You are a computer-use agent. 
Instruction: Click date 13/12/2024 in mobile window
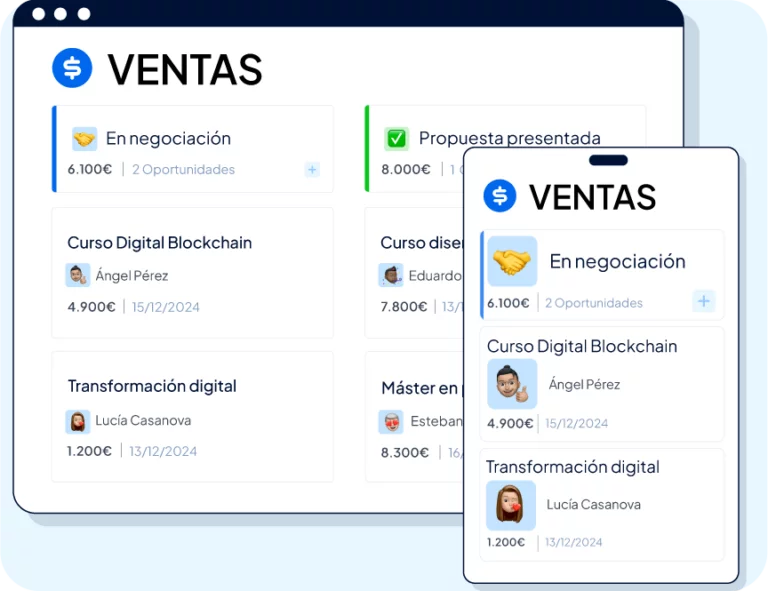[573, 542]
